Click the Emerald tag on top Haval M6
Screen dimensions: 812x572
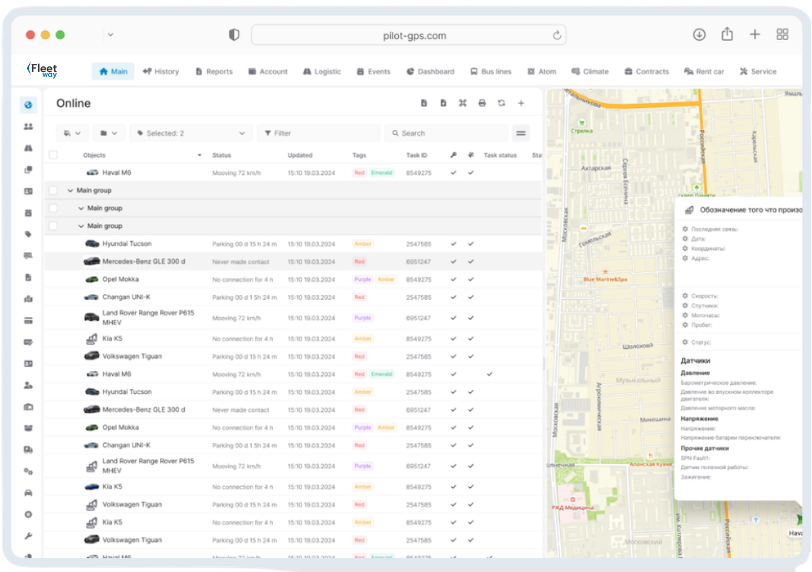tap(382, 172)
